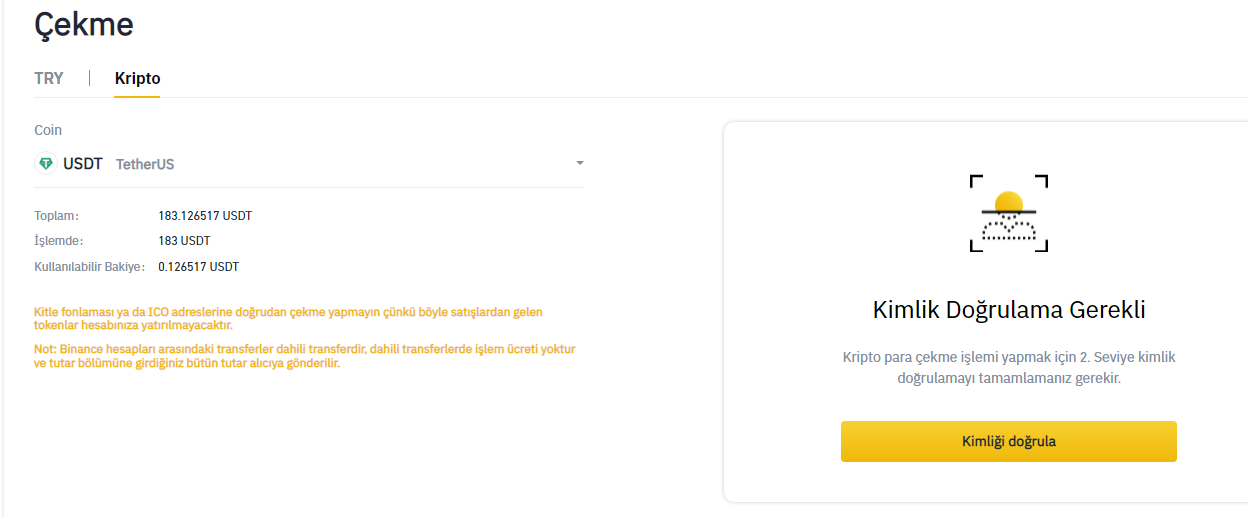
Task: Click the TetherUS coin name text
Action: 145,164
